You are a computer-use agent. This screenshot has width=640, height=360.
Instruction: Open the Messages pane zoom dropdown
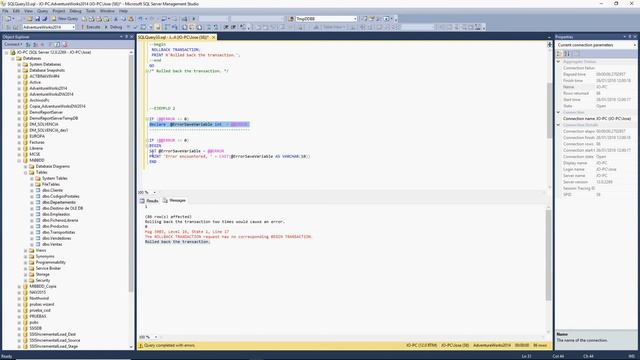[156, 337]
